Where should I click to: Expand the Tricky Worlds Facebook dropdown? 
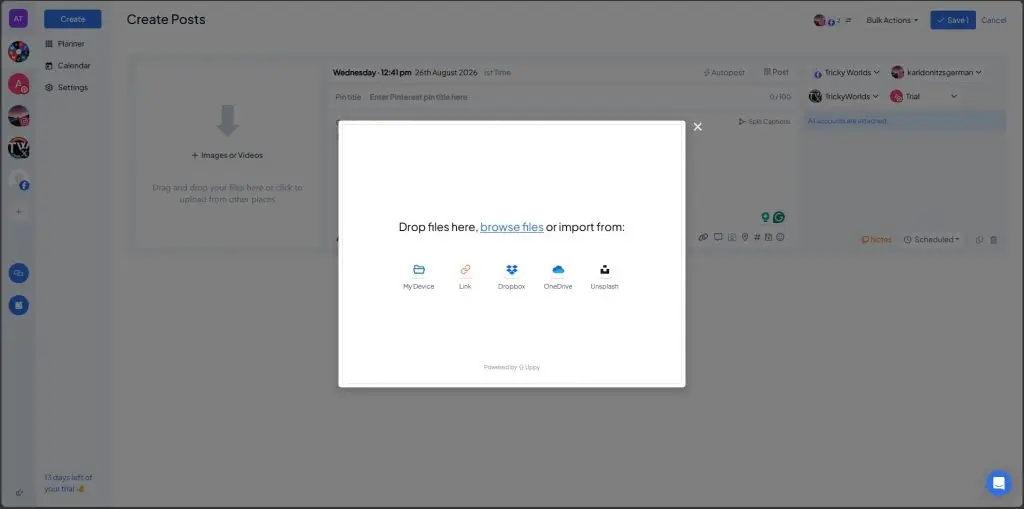pyautogui.click(x=845, y=73)
